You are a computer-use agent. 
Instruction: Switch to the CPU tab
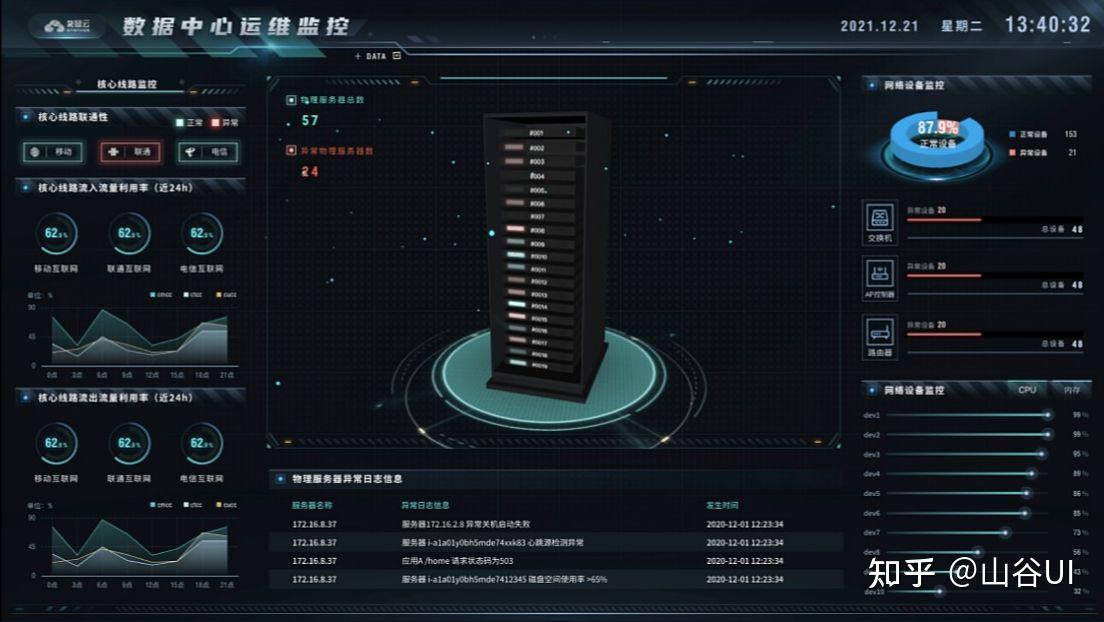pyautogui.click(x=1027, y=390)
